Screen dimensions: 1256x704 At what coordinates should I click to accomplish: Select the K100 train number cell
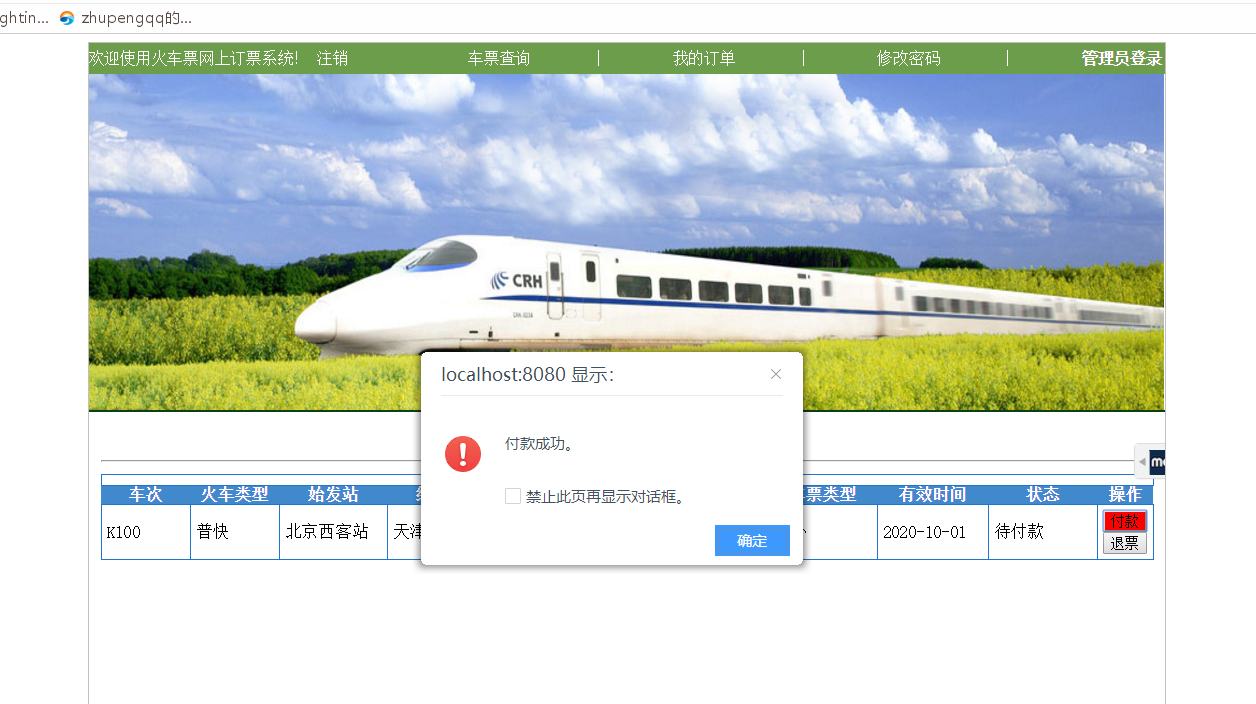tap(146, 532)
